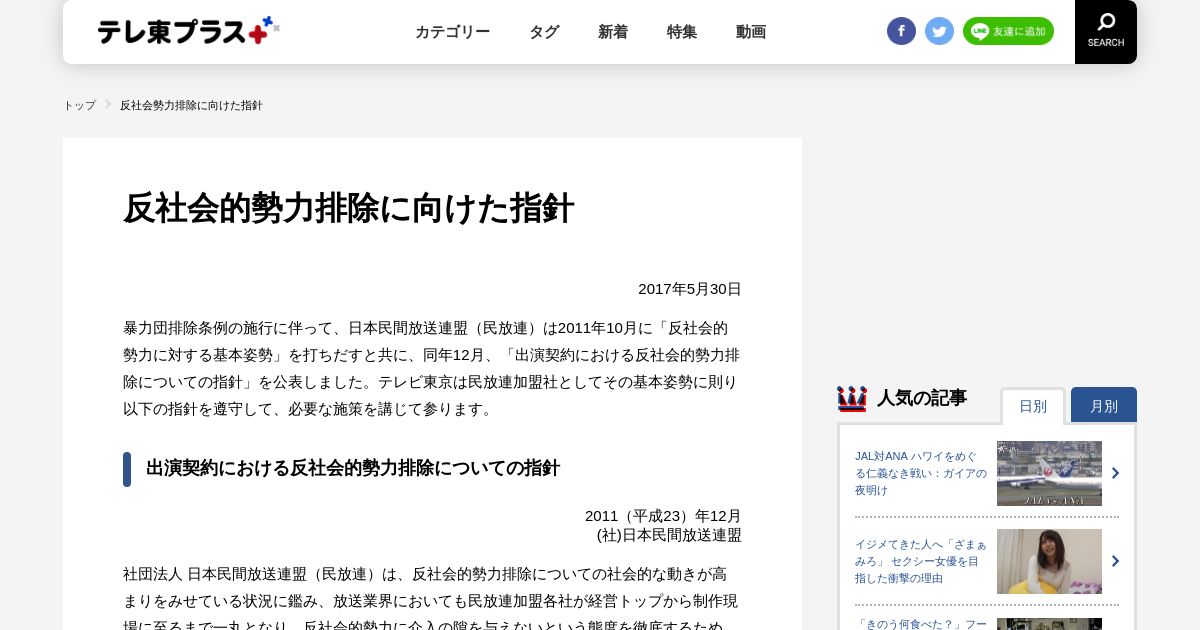Open the JAL対ANA ハワイ article link
Image resolution: width=1200 pixels, height=630 pixels.
pyautogui.click(x=921, y=473)
